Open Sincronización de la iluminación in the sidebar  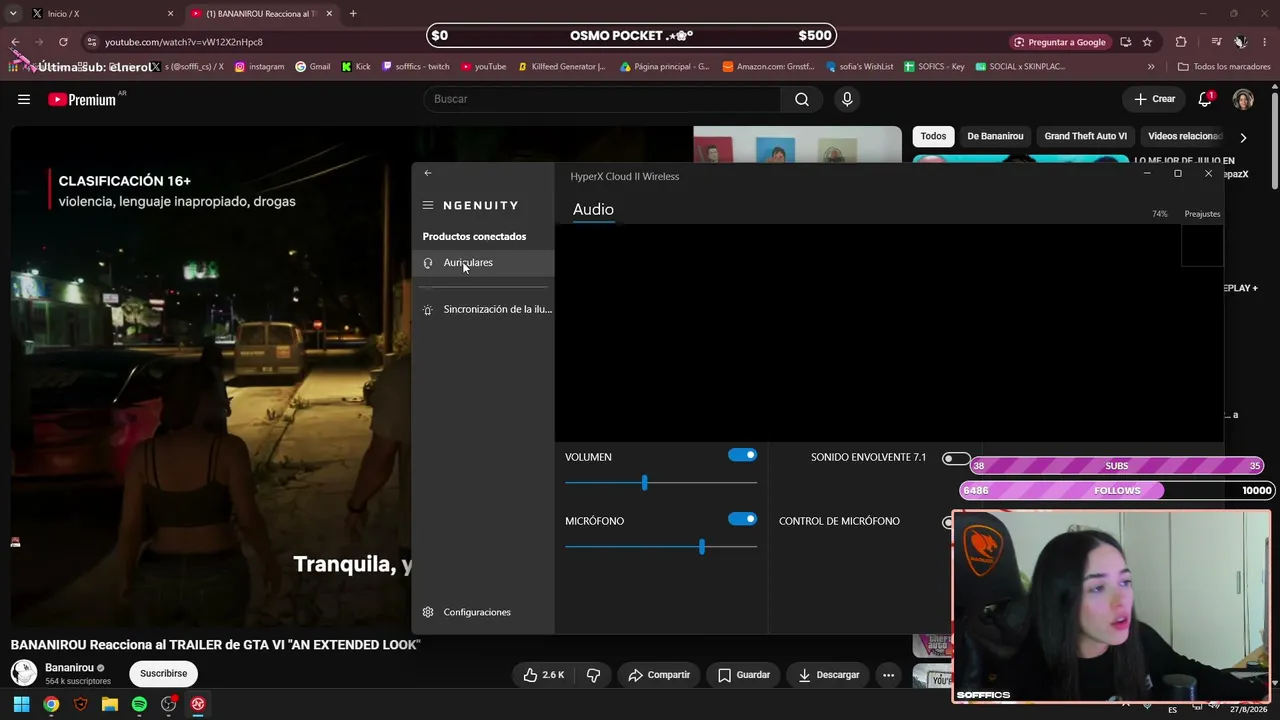485,310
